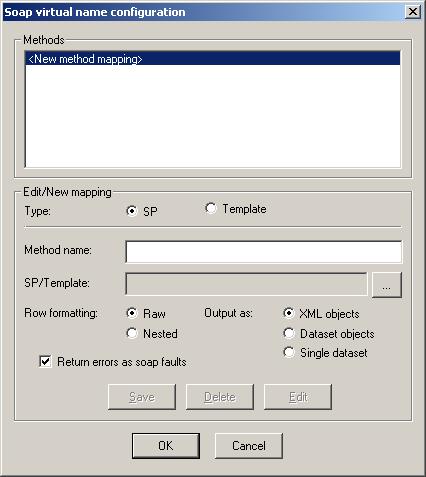Image resolution: width=426 pixels, height=477 pixels.
Task: Dismiss the dialog with Cancel
Action: [x=249, y=446]
